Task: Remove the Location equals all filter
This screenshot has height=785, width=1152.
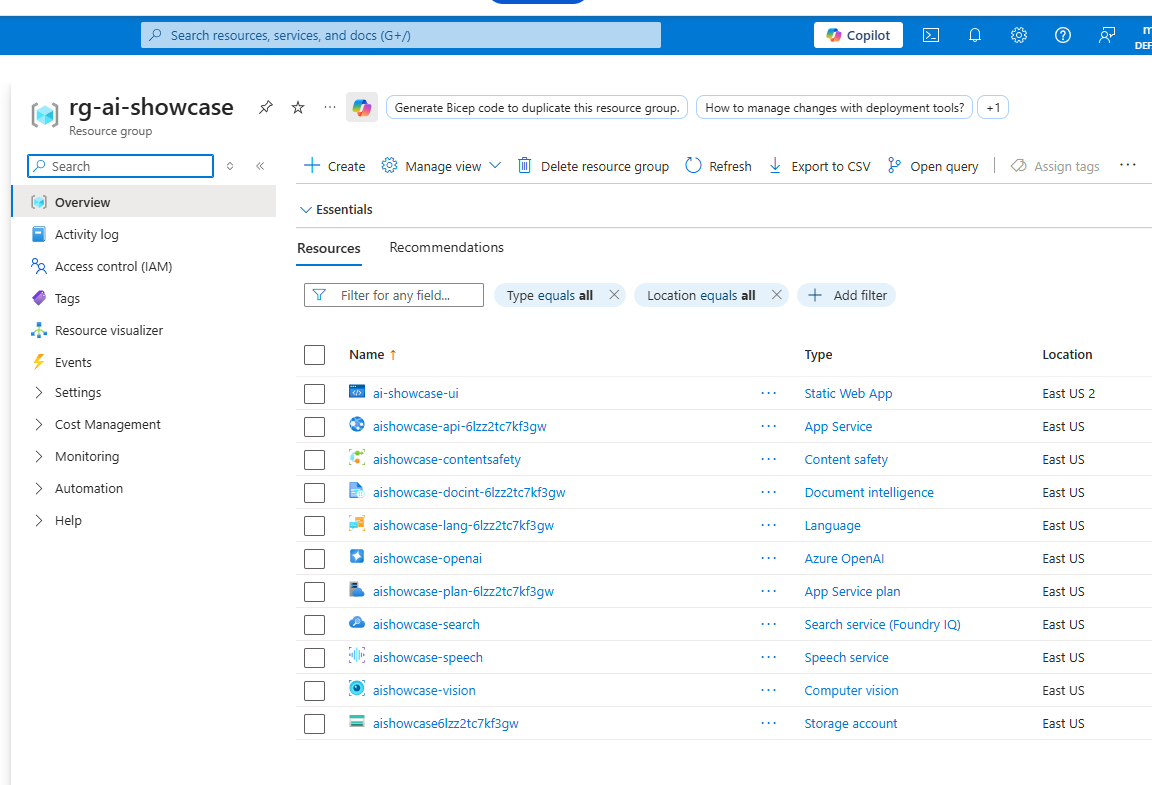Action: coord(777,295)
